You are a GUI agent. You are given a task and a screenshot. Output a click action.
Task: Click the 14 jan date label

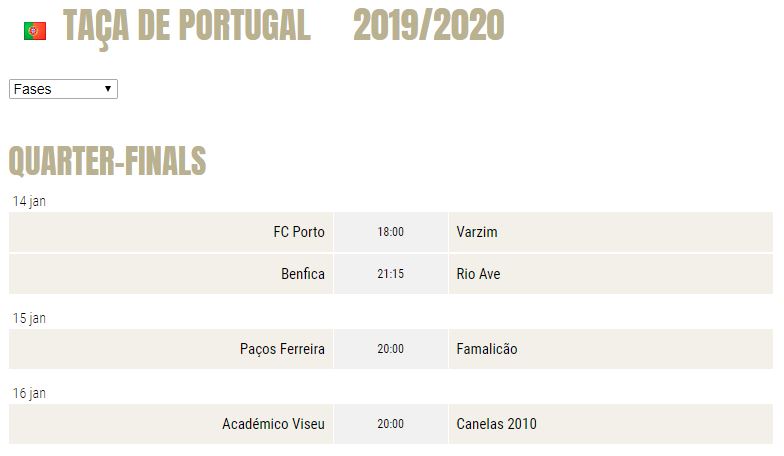point(29,202)
